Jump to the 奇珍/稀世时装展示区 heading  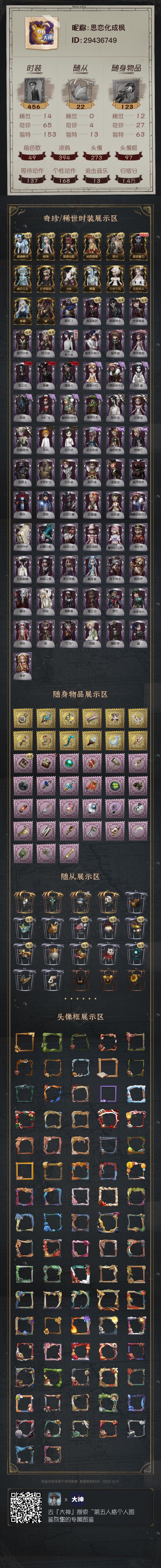(x=80, y=218)
